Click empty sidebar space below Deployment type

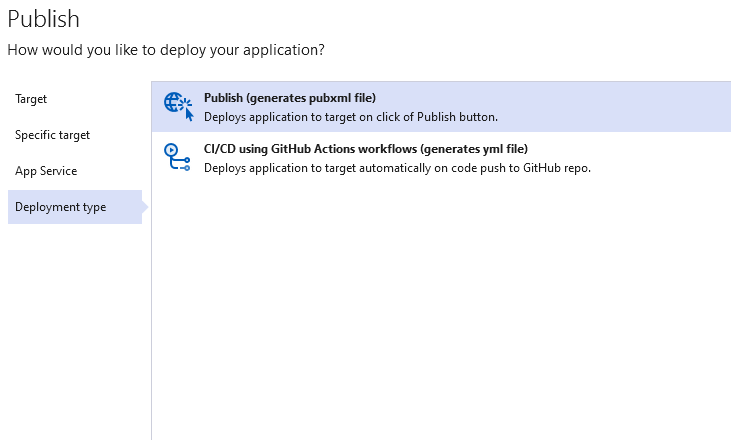(75, 326)
